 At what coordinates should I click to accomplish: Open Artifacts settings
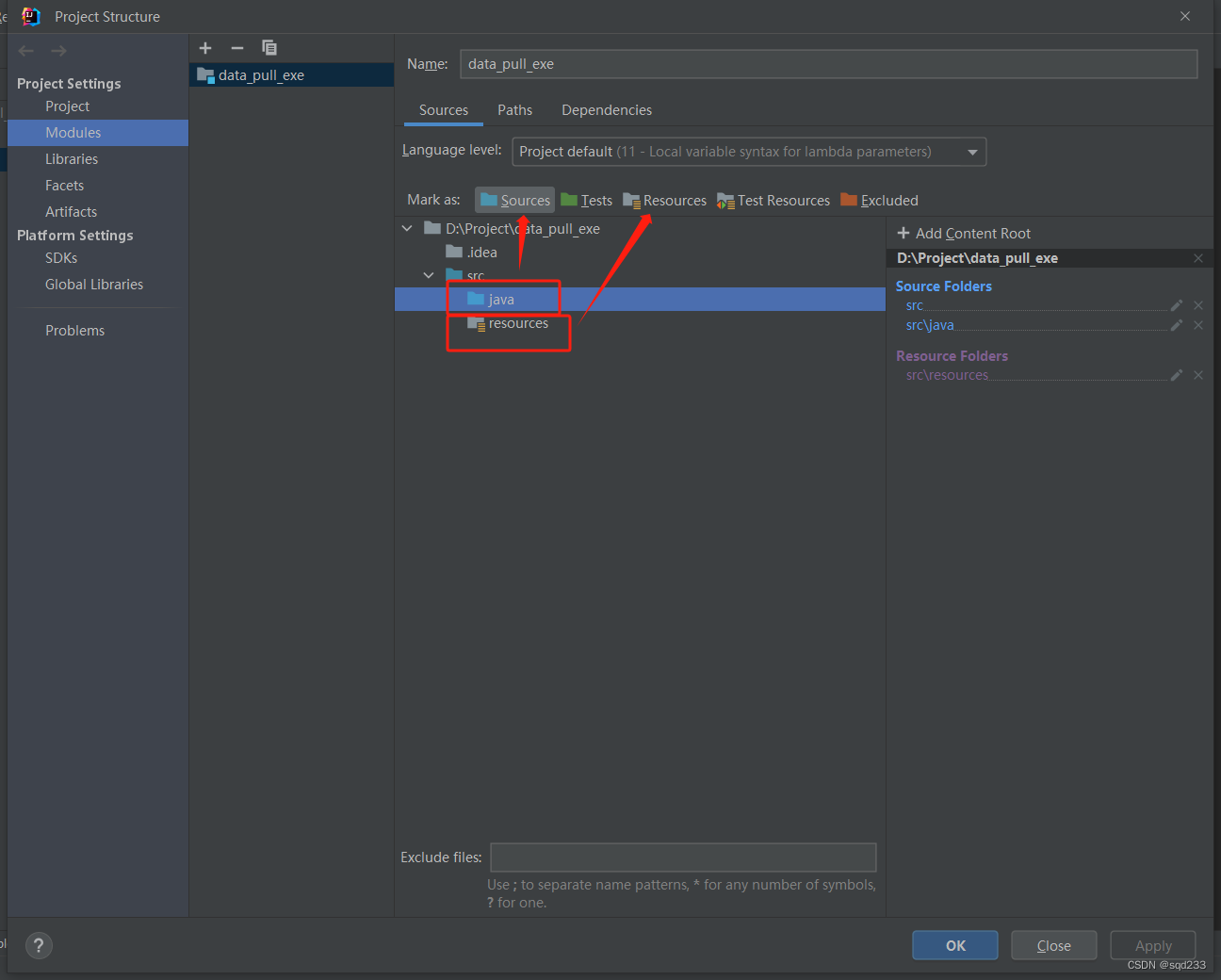(x=72, y=212)
